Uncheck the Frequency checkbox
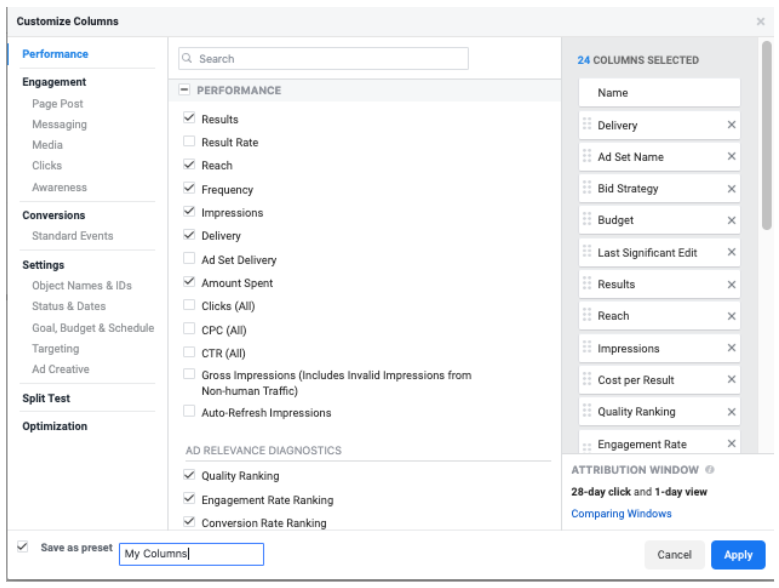This screenshot has width=779, height=588. point(189,189)
